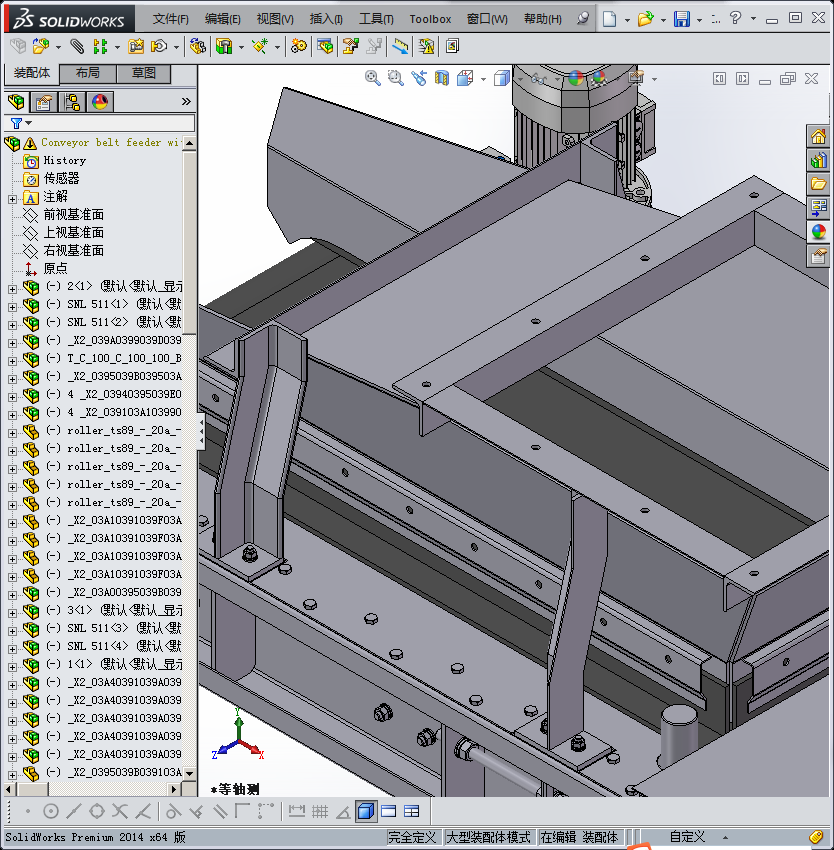The image size is (834, 850).
Task: Switch to the 布局 tab
Action: (87, 74)
